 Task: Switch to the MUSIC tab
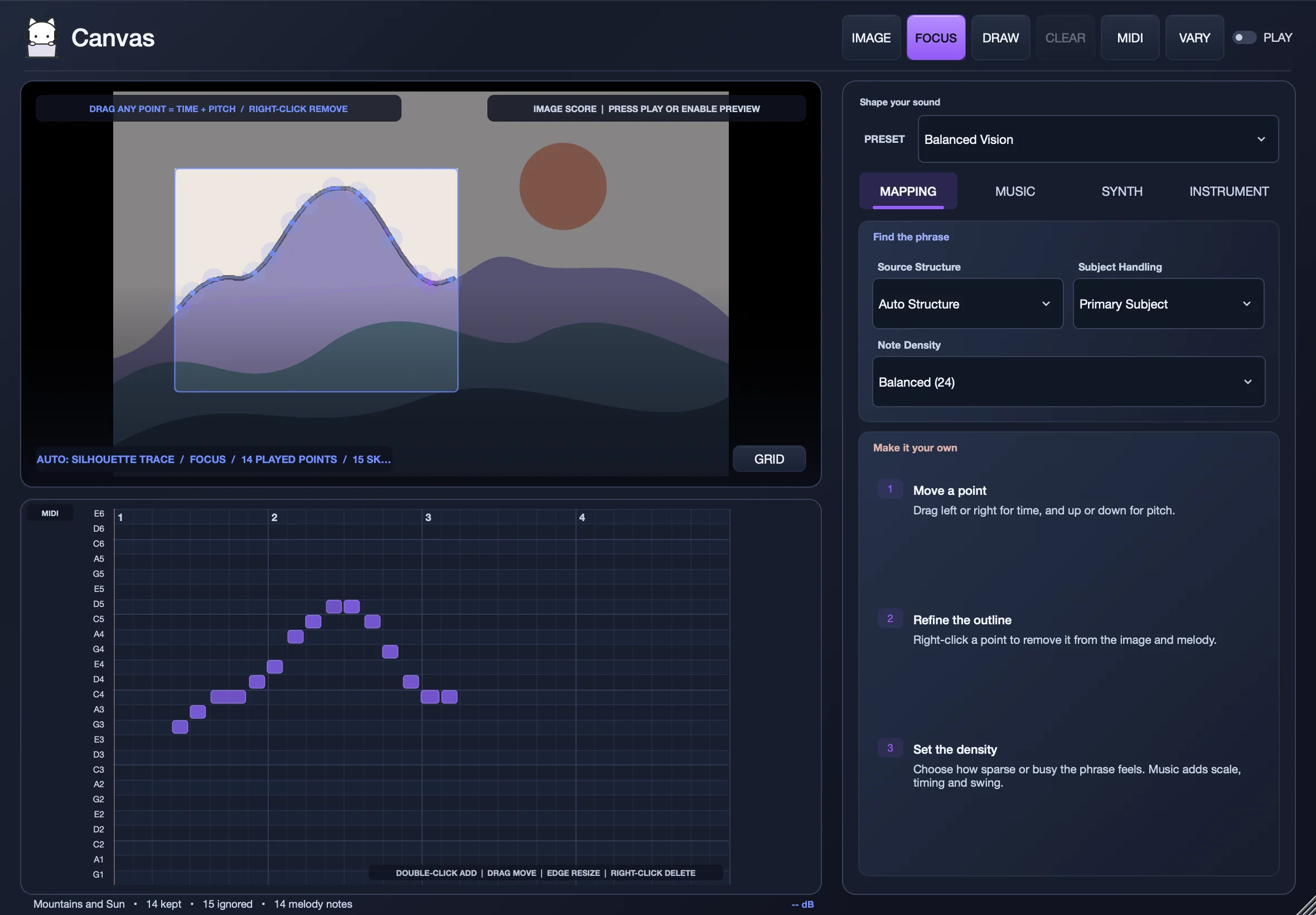click(x=1015, y=191)
